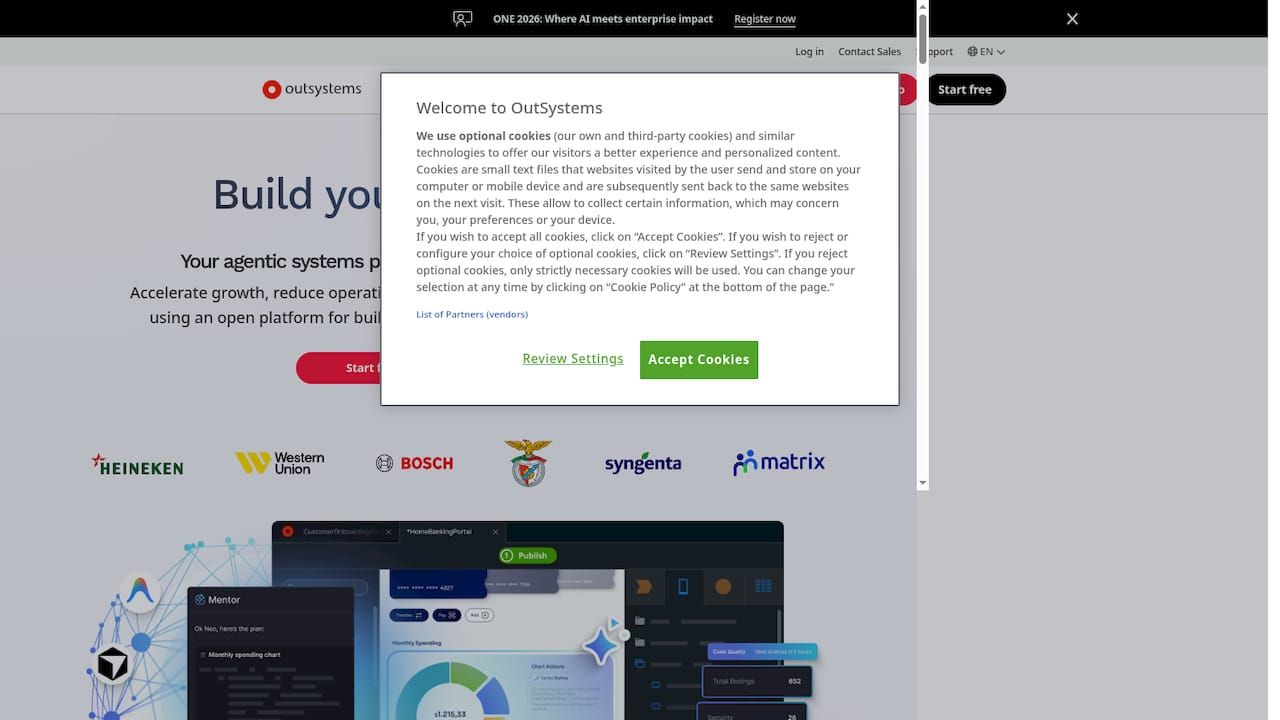Click the Start free button in the header

965,89
